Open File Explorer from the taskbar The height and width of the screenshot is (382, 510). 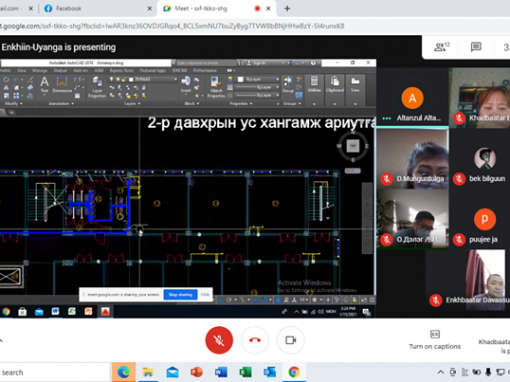(148, 372)
